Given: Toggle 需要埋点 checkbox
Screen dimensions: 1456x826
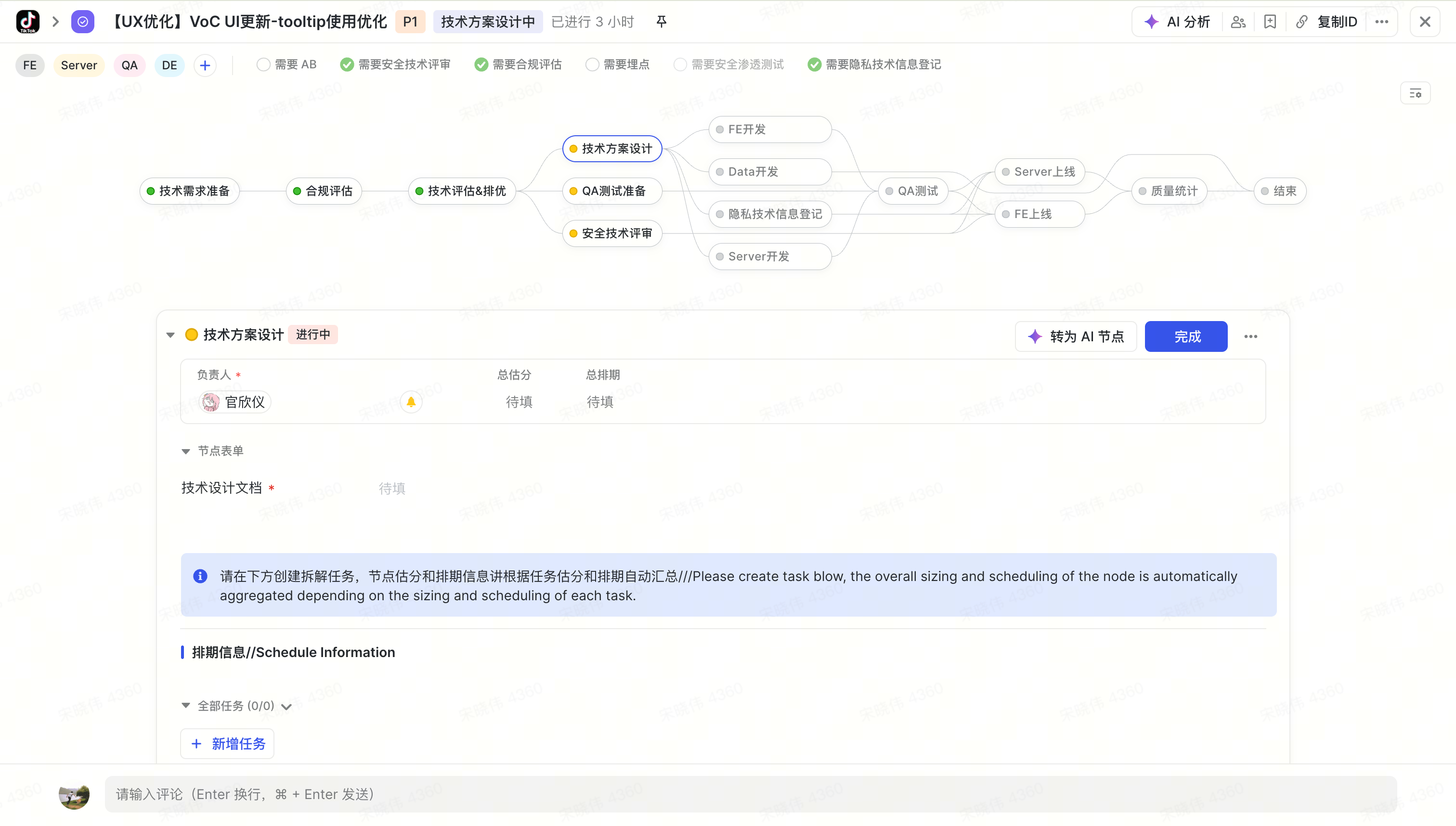Looking at the screenshot, I should [x=592, y=65].
